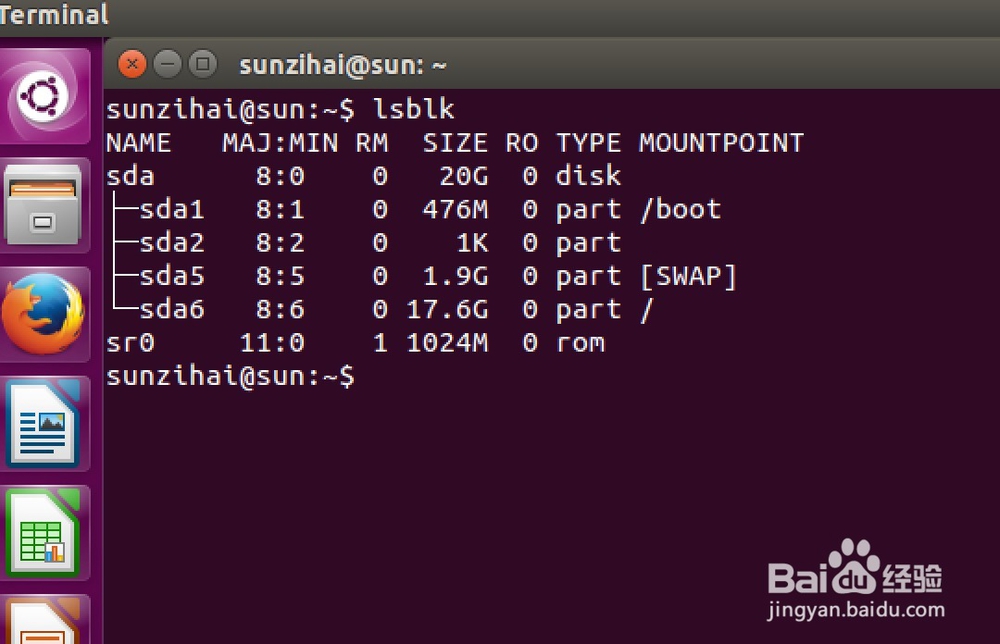
Task: Click the sda6 partition name
Action: tap(172, 309)
